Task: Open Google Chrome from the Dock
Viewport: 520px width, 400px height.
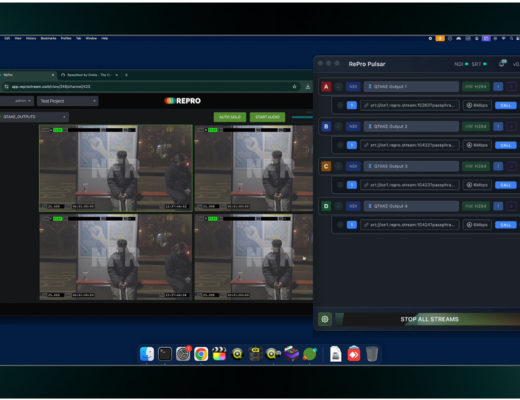Action: coord(201,354)
